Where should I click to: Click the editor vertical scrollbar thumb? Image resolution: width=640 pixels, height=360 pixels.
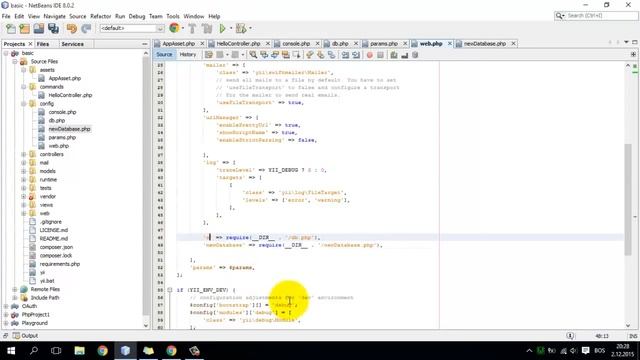[x=628, y=200]
